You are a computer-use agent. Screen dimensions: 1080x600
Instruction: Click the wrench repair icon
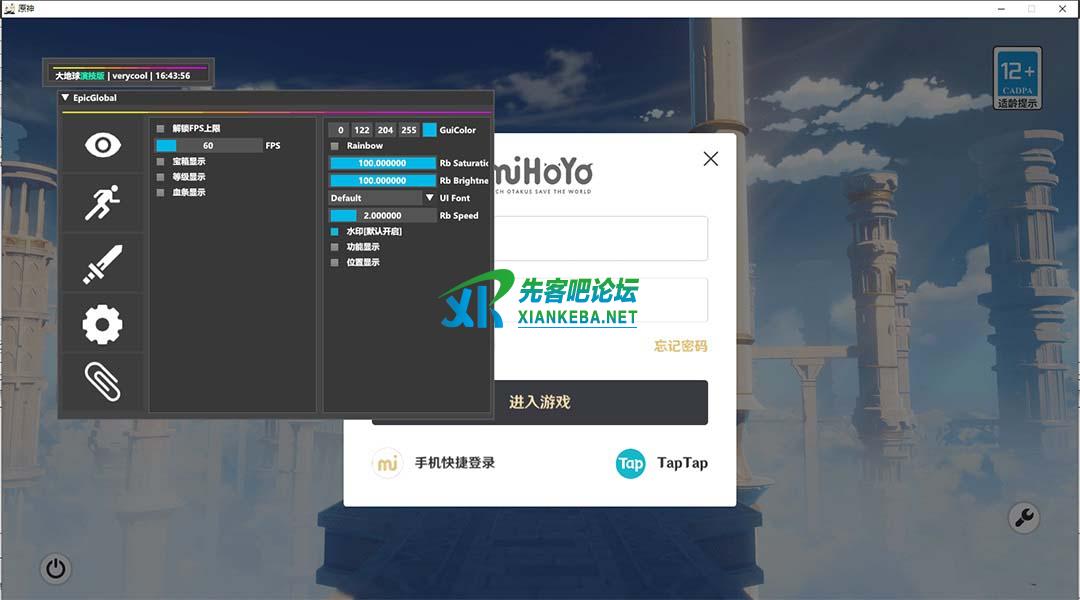tap(1023, 517)
